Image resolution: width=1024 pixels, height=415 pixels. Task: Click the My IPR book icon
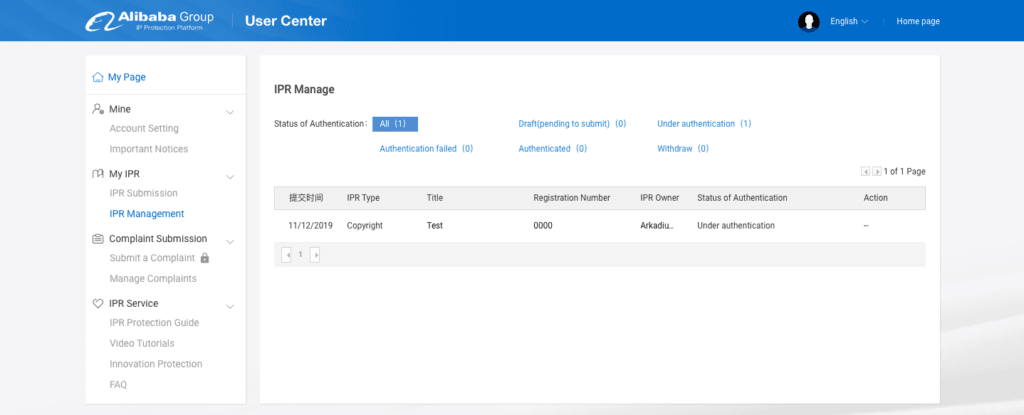[98, 174]
